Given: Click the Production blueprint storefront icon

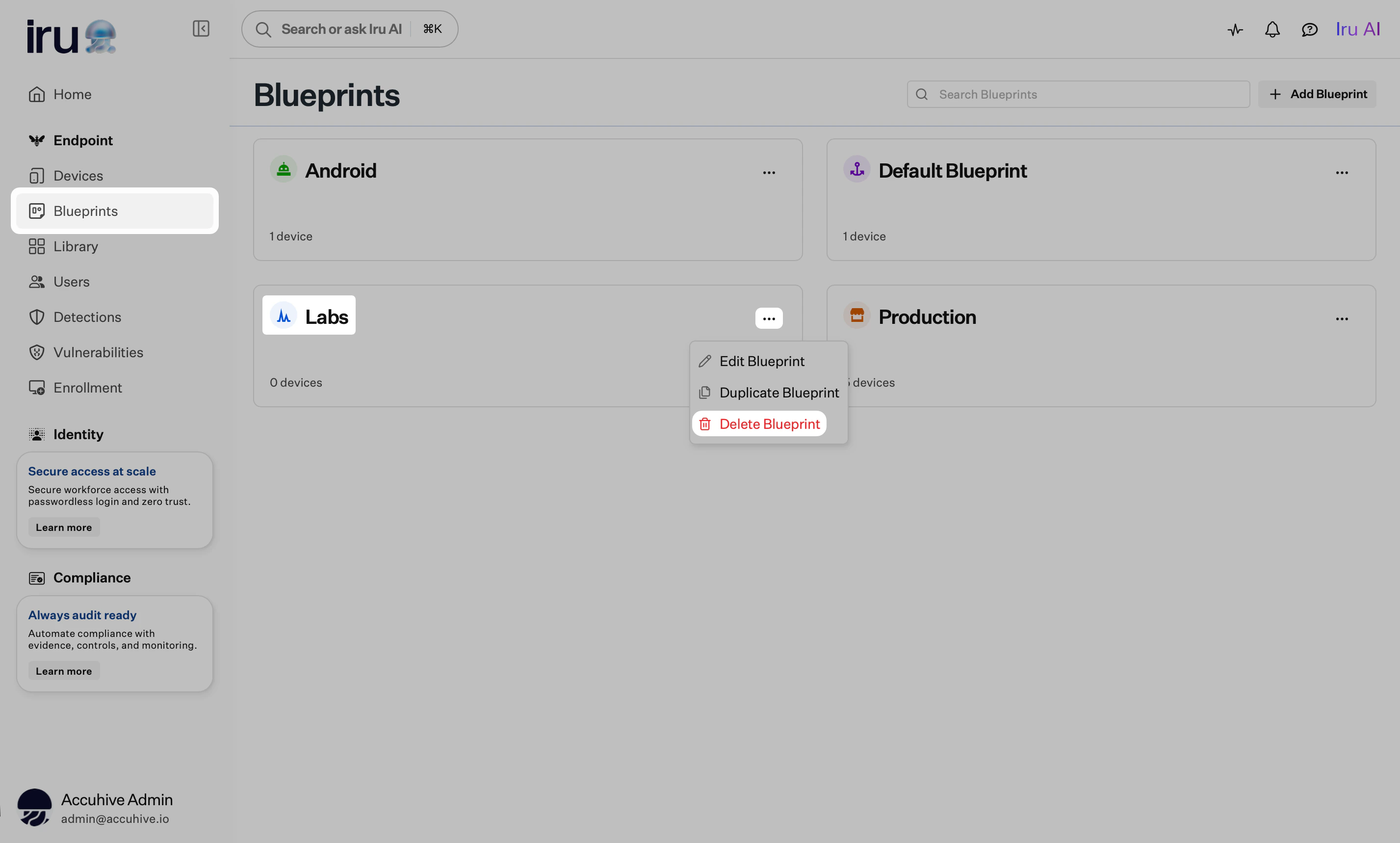Looking at the screenshot, I should pos(856,316).
